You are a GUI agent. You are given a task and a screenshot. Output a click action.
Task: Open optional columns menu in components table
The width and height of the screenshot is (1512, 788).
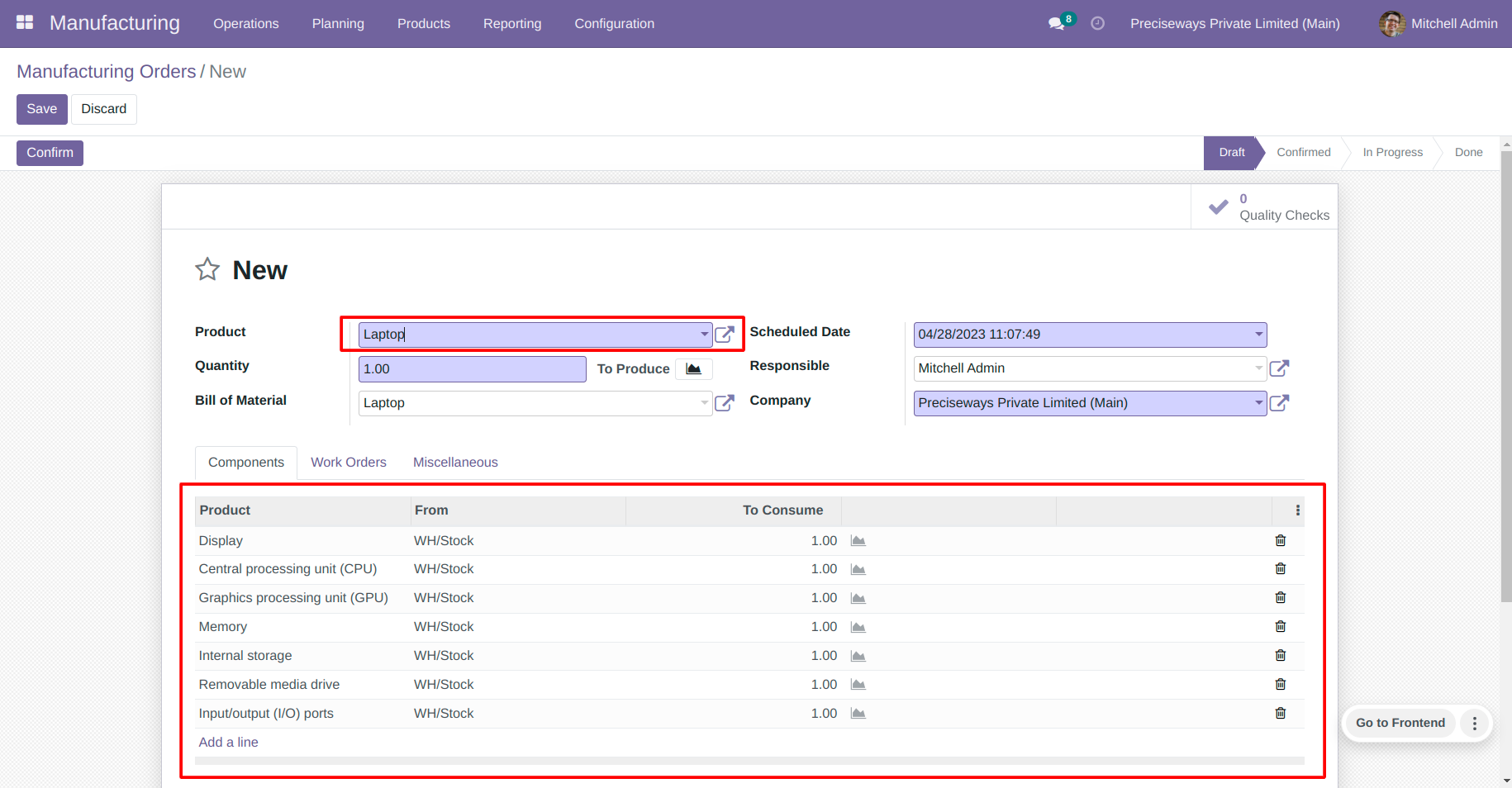coord(1298,510)
